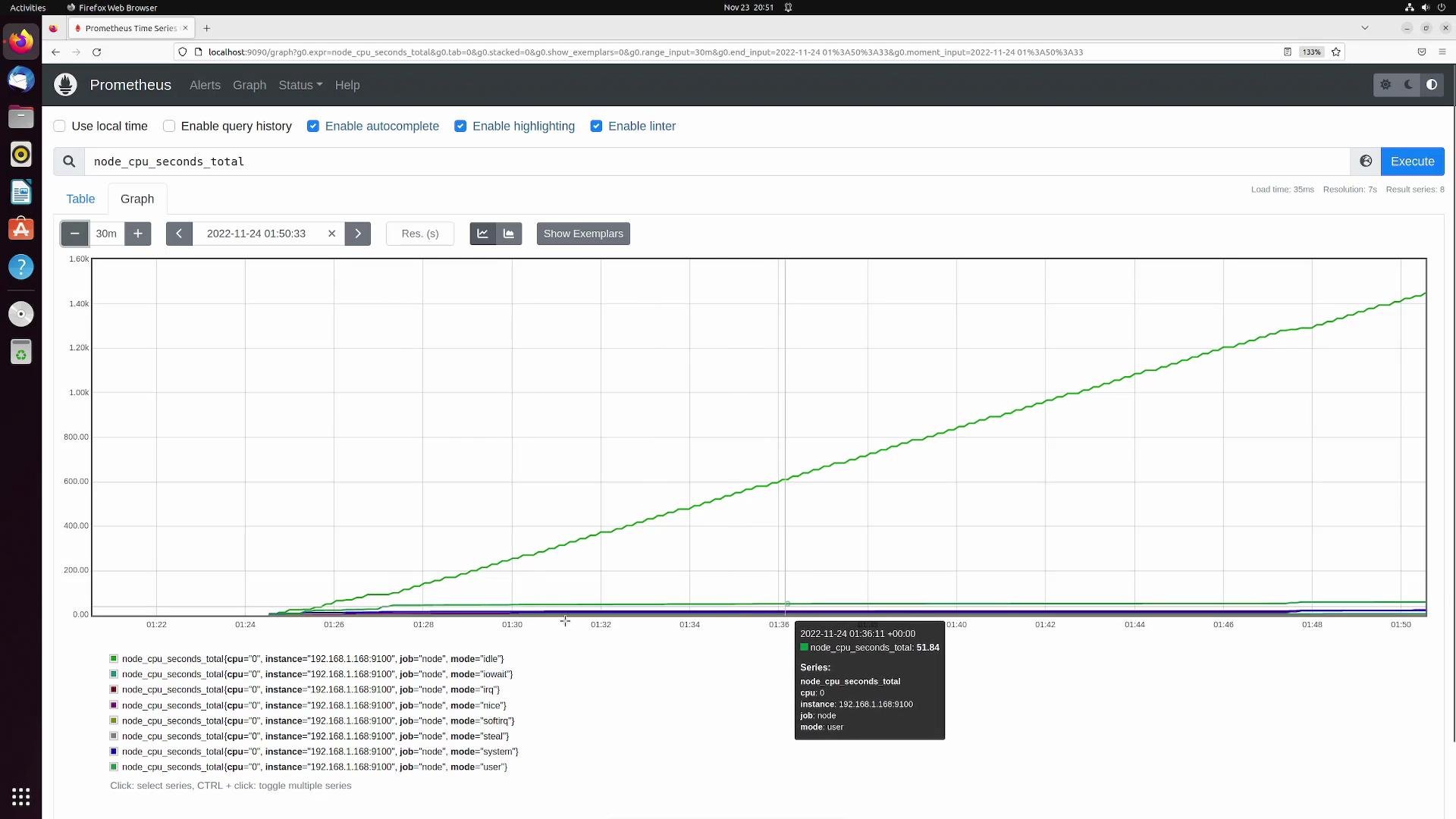Switch to unstacked line graph mode

coord(482,234)
